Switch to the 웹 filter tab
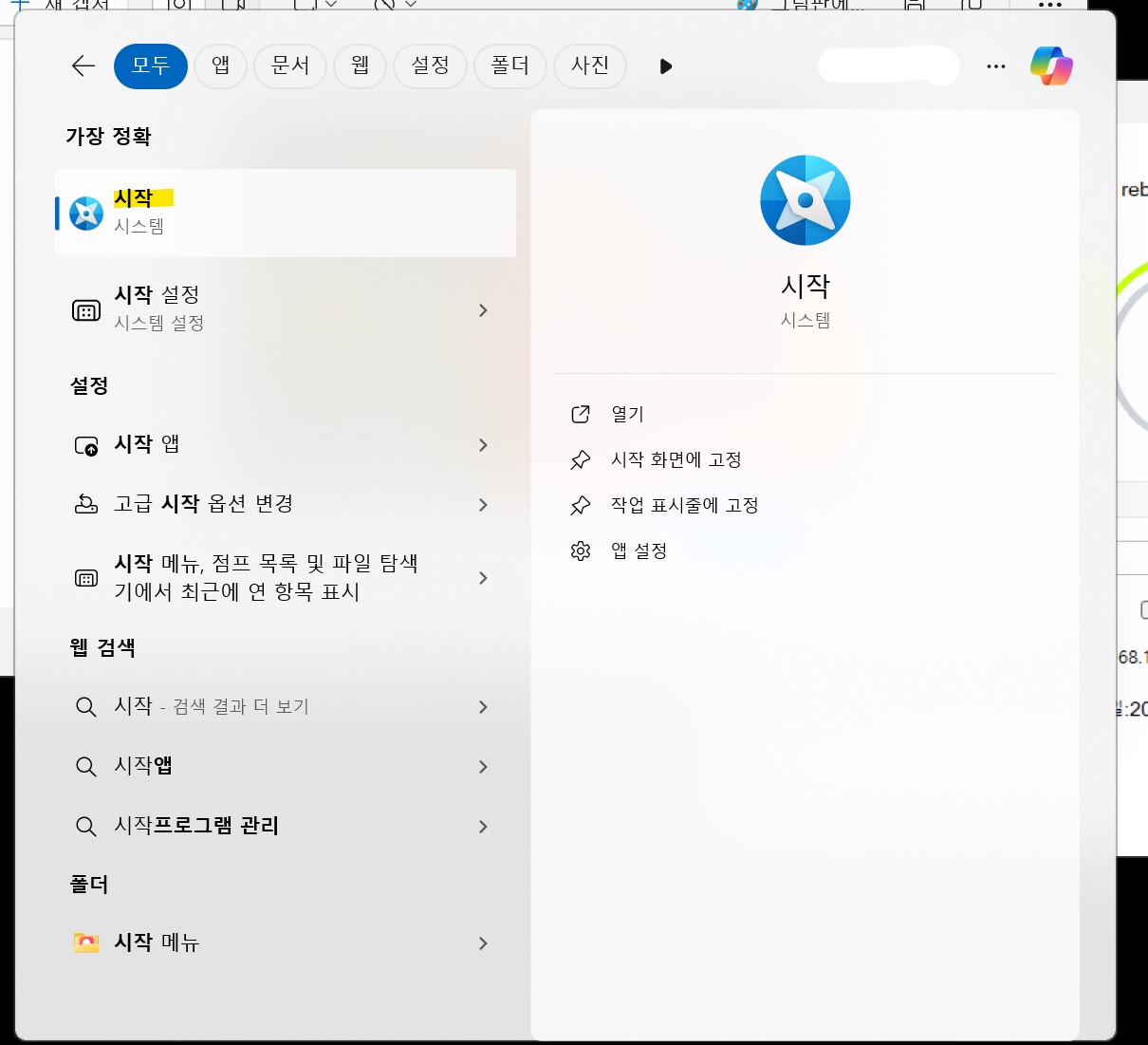Image resolution: width=1148 pixels, height=1045 pixels. (x=361, y=65)
